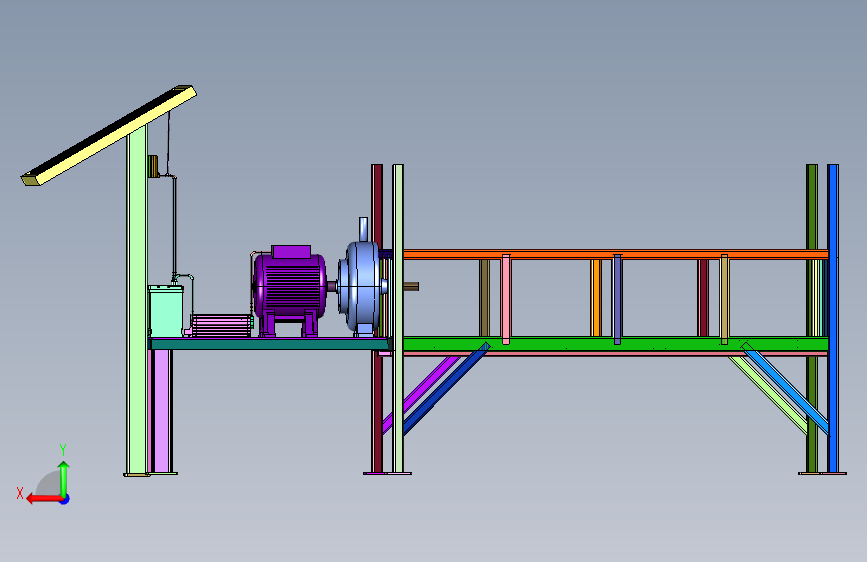Click the blue Z axis ball of the triad

(x=65, y=499)
